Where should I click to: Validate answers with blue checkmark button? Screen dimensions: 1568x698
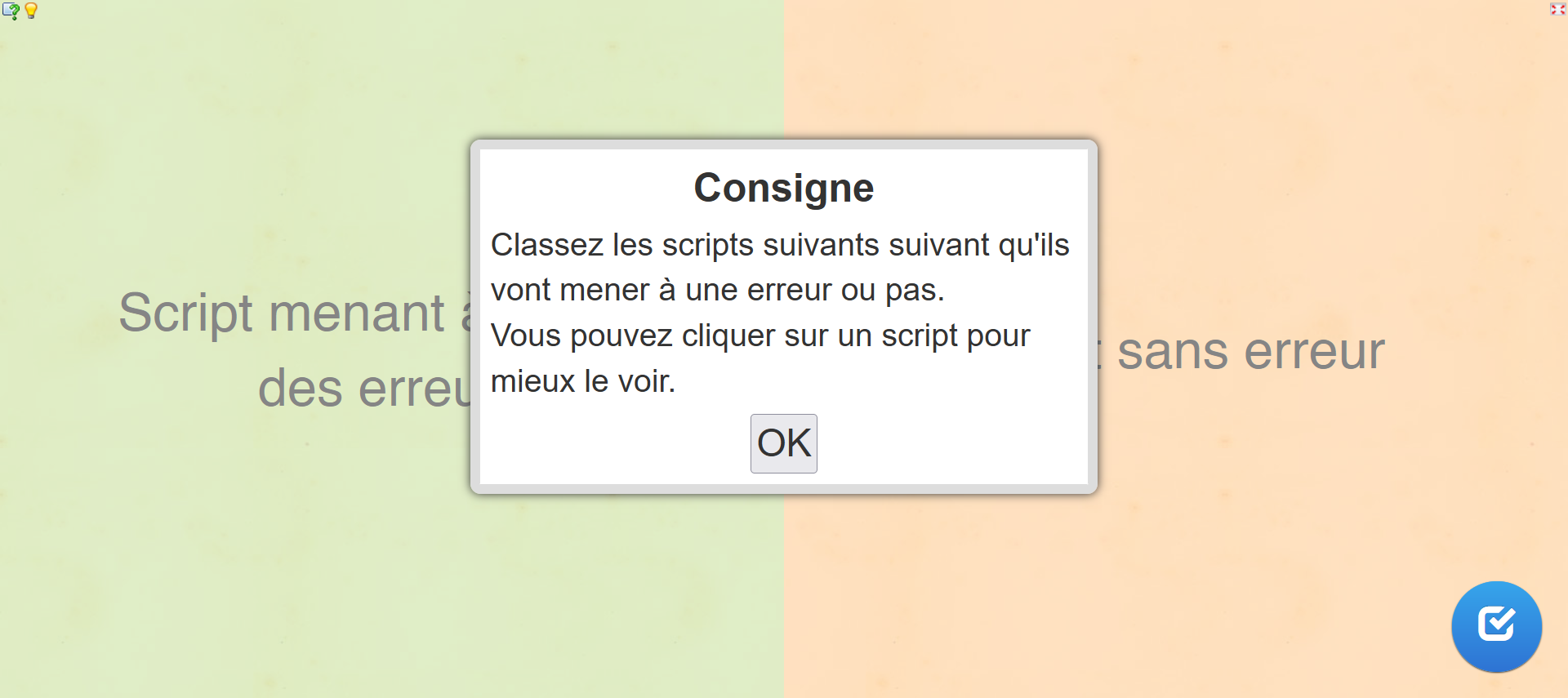click(x=1496, y=626)
